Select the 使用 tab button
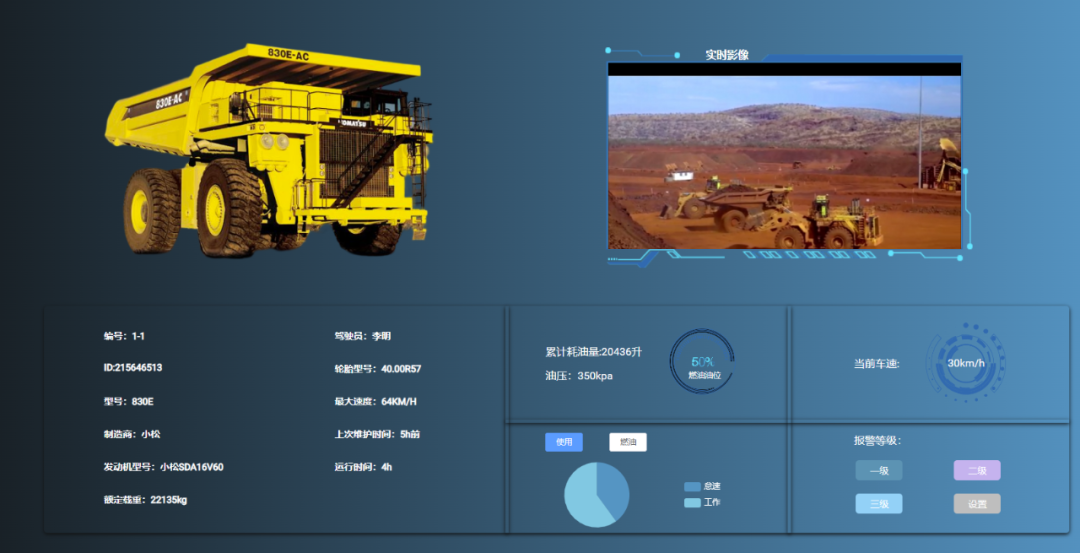 coord(564,442)
